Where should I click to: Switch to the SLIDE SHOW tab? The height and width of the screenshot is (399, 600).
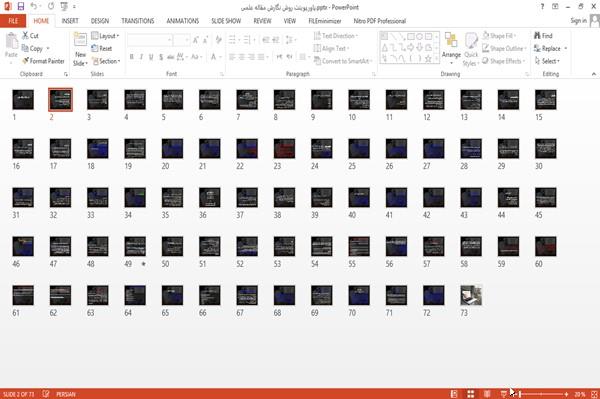226,21
